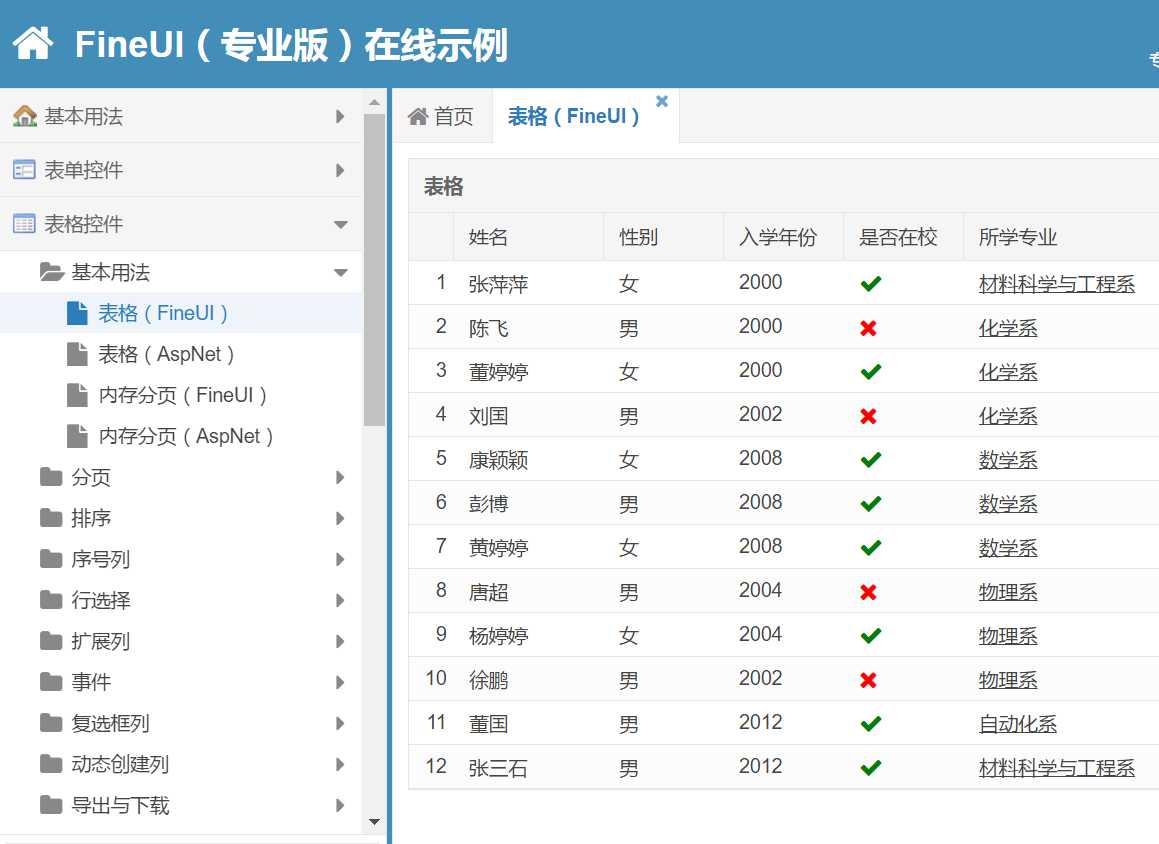
Task: Click the sidebar vertical scrollbar thumb
Action: coord(374,270)
